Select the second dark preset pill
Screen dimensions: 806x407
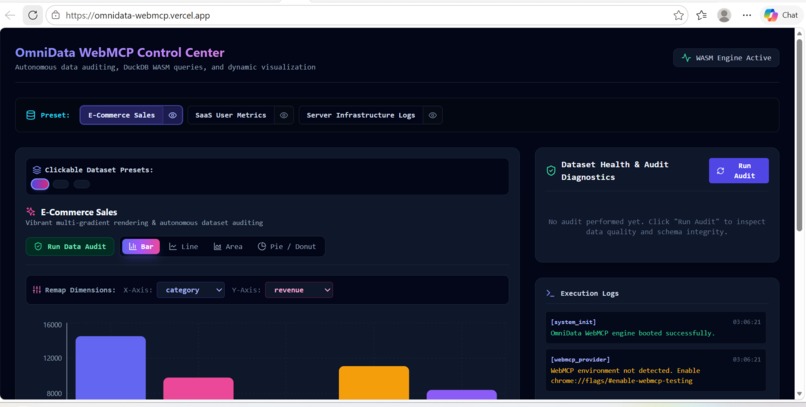point(61,184)
